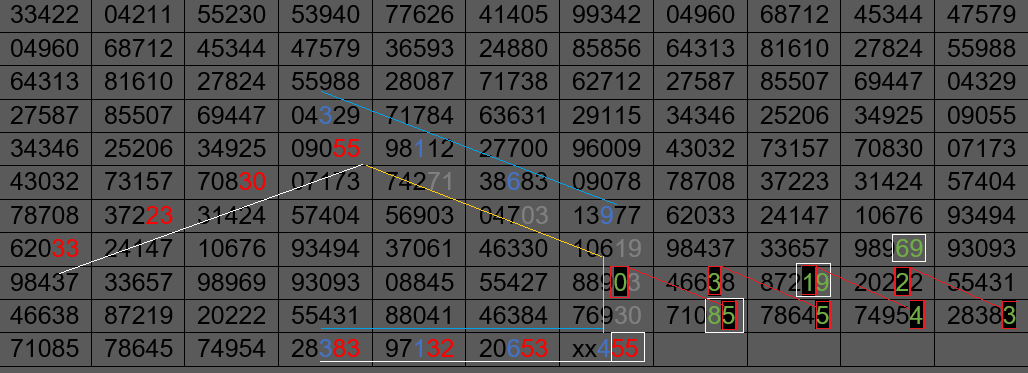Select the cell showing 77626
Image resolution: width=1028 pixels, height=373 pixels.
pos(419,14)
